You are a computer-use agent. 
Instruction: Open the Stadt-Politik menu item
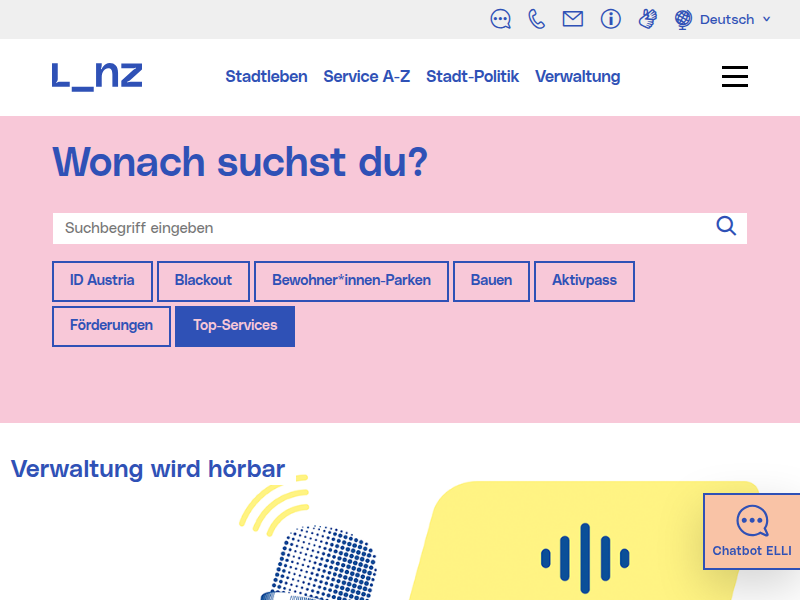click(472, 77)
